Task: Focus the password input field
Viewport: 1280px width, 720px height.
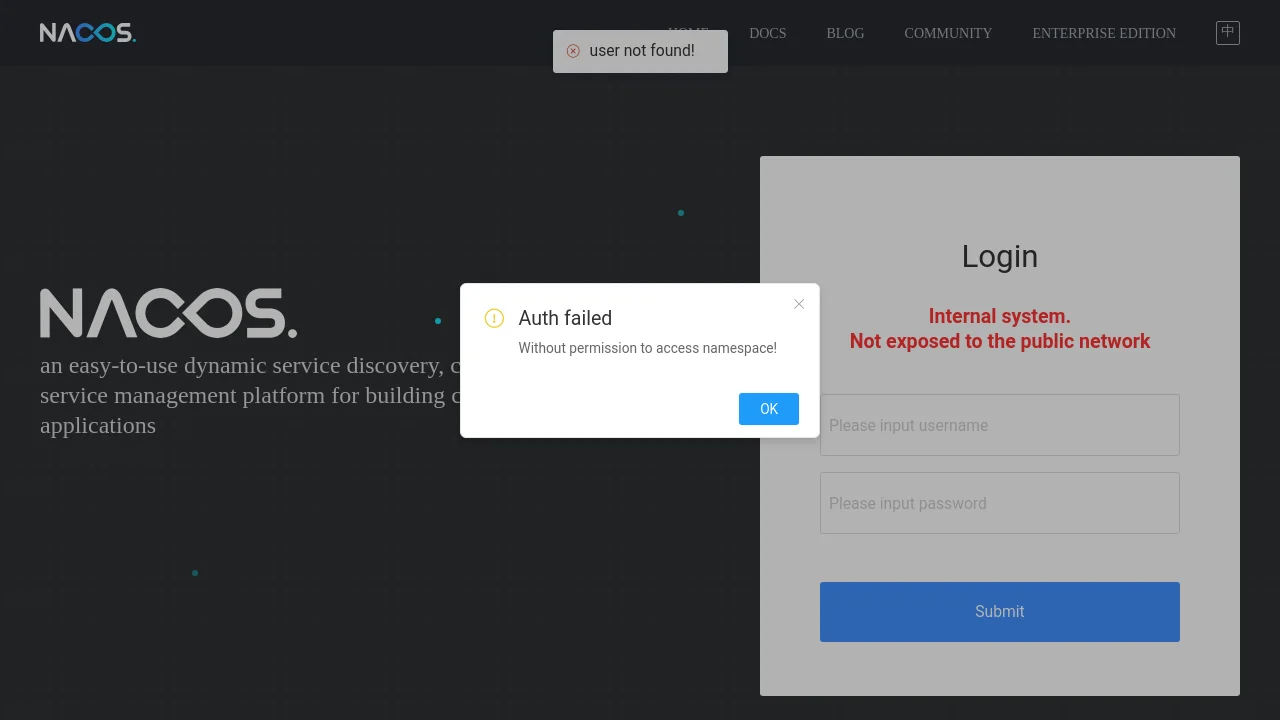Action: click(x=1000, y=503)
